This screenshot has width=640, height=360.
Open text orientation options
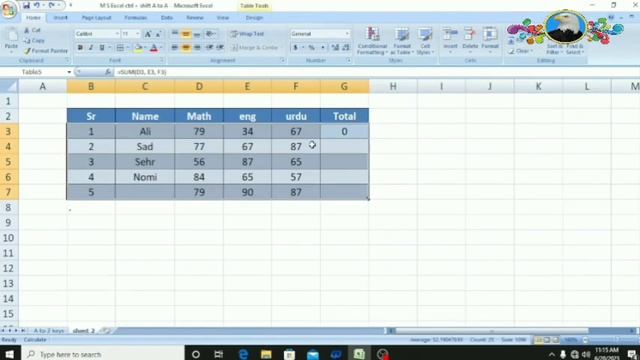tap(211, 34)
